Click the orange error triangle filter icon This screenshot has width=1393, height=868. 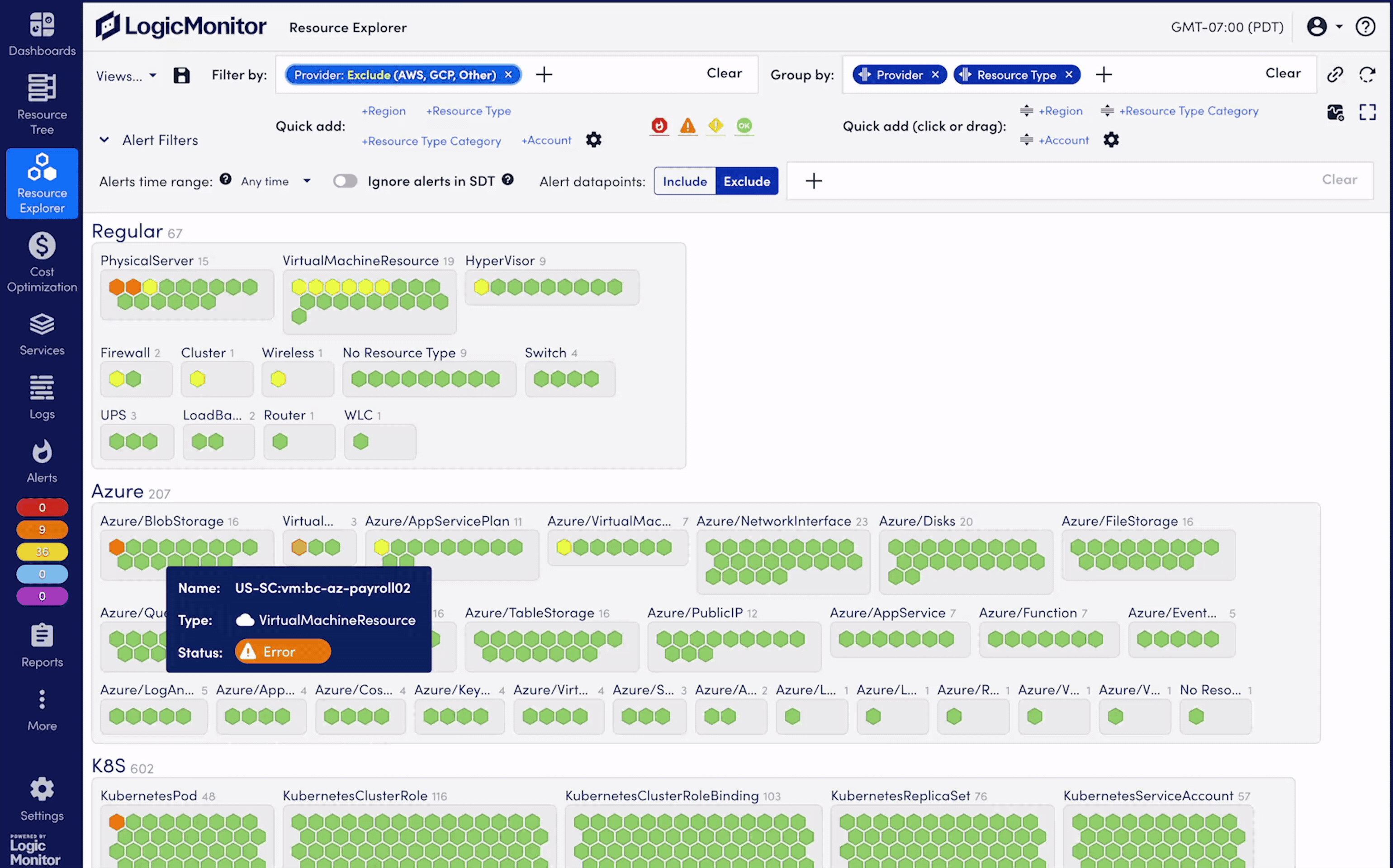[687, 125]
